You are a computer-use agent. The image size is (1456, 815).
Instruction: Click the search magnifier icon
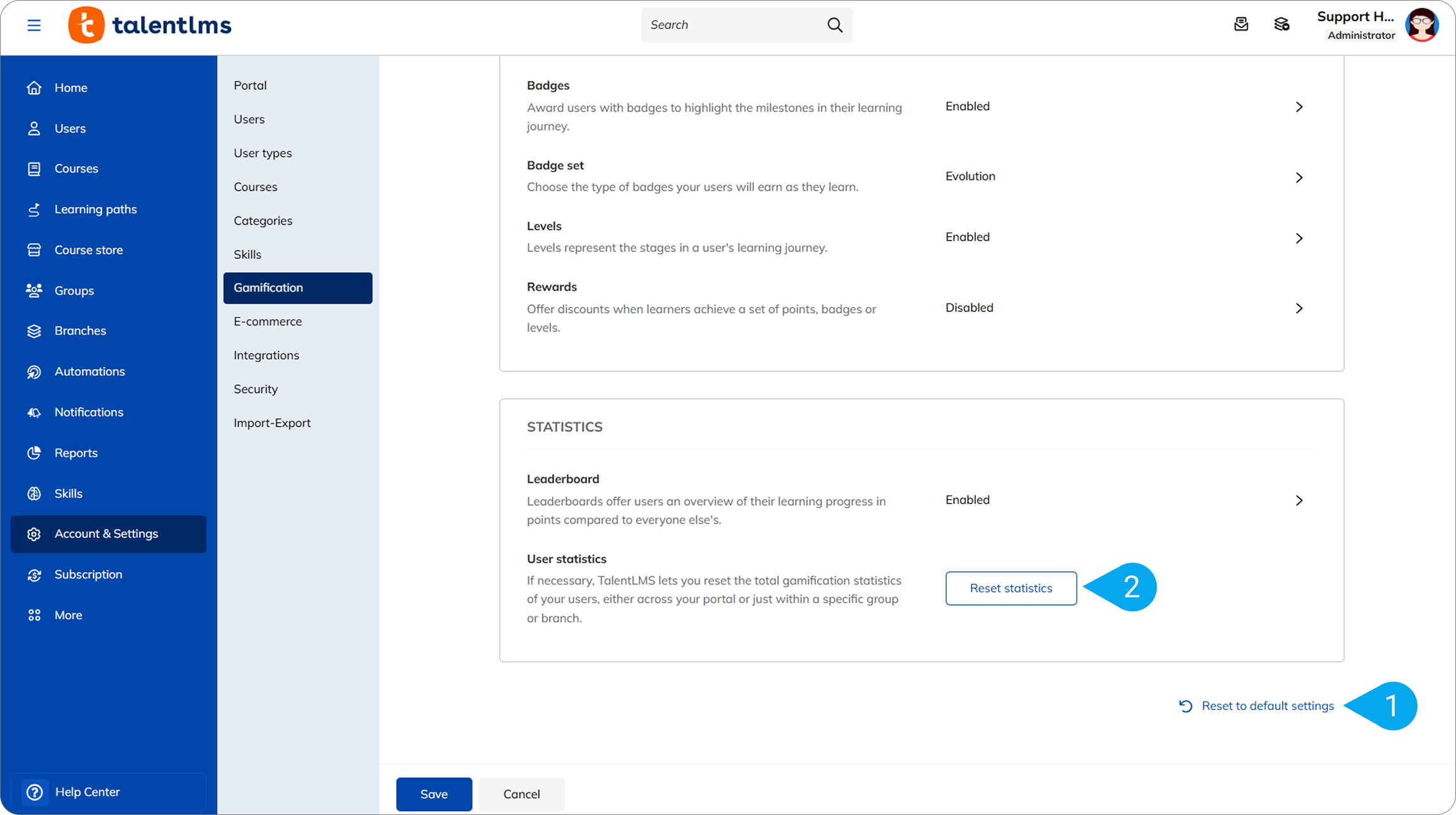[x=835, y=25]
